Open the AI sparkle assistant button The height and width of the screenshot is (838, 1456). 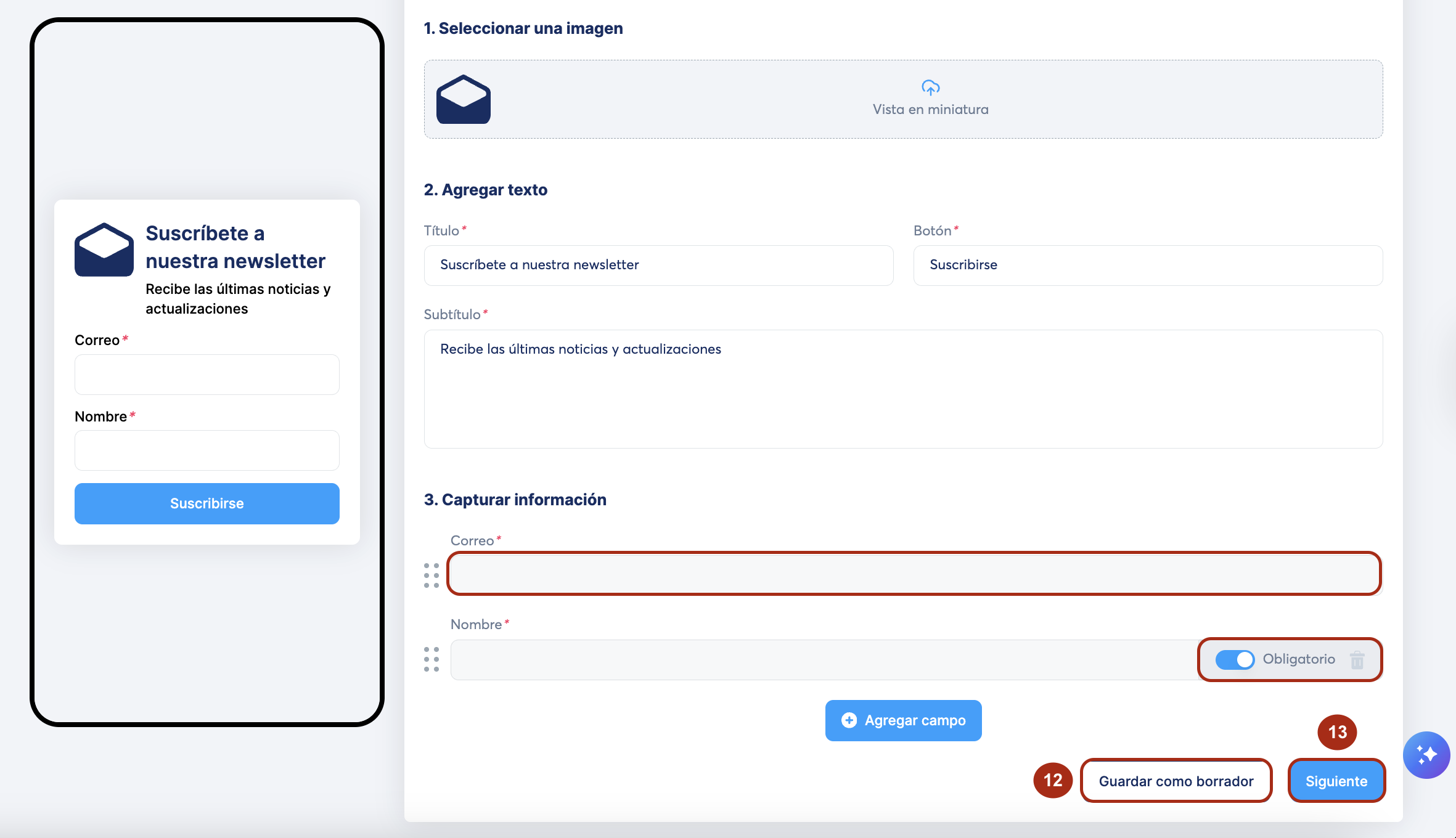coord(1426,755)
